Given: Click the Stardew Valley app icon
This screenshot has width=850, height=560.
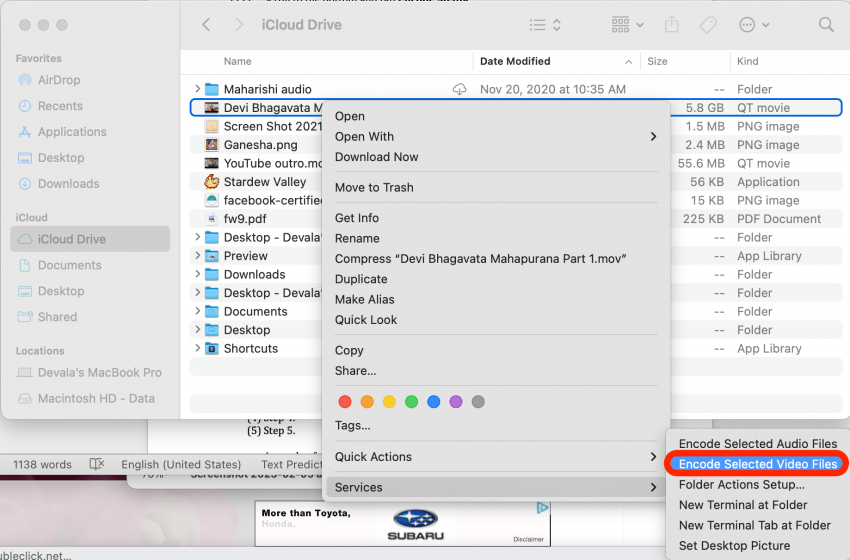Looking at the screenshot, I should point(211,182).
